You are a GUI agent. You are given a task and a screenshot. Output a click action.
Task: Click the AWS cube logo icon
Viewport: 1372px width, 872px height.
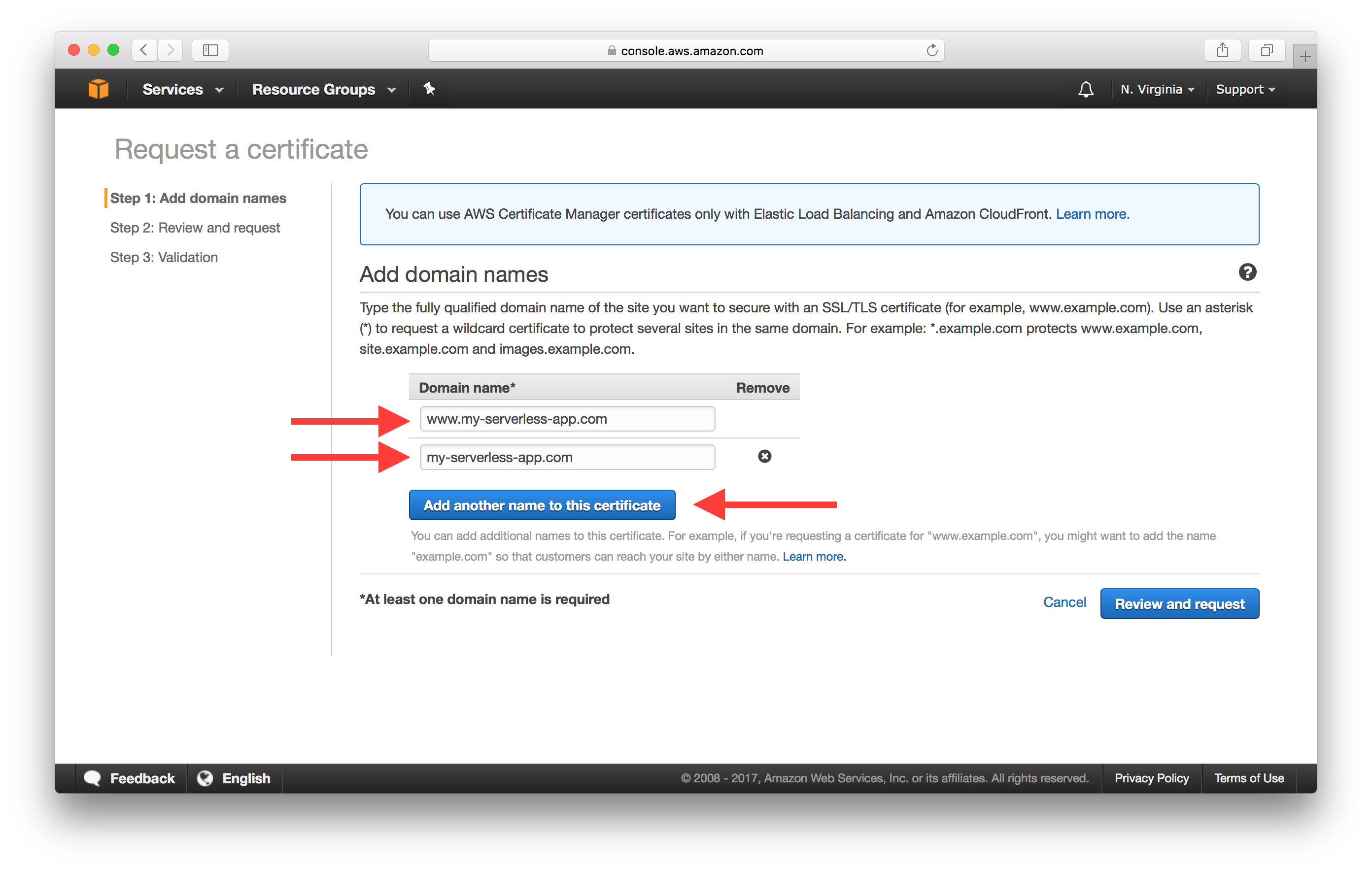coord(99,89)
